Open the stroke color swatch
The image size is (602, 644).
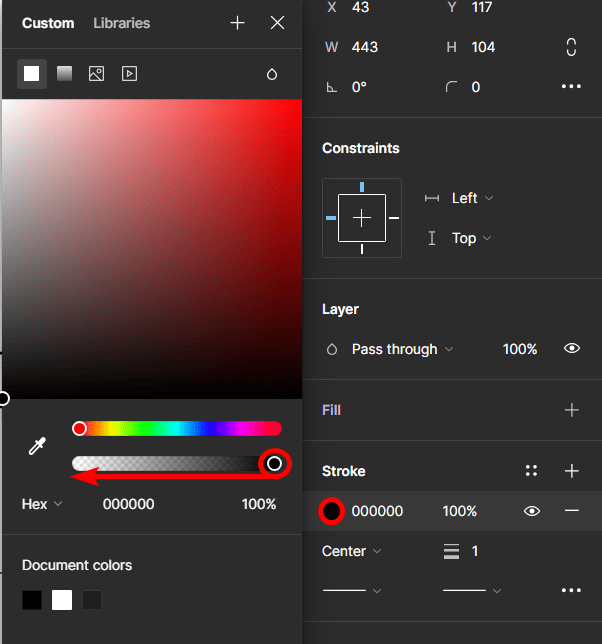click(x=331, y=511)
